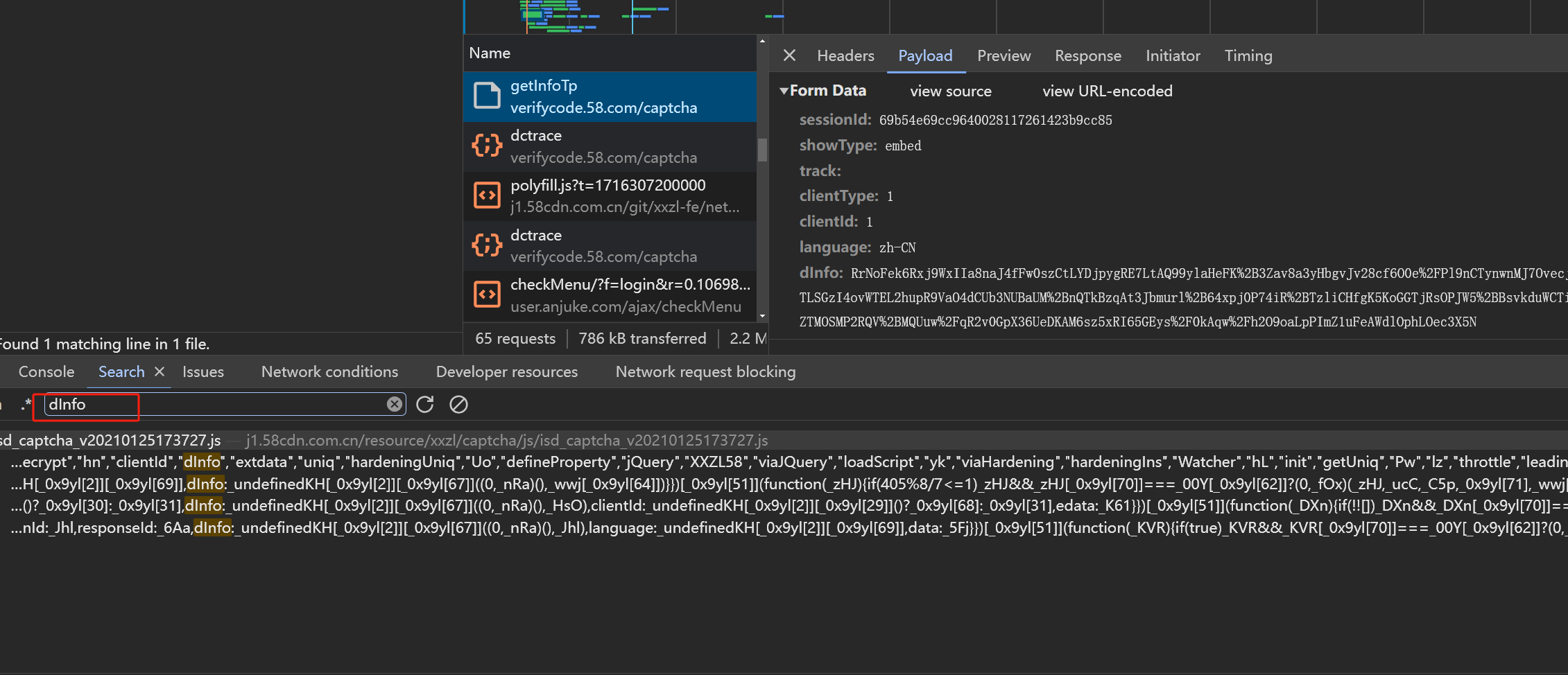This screenshot has height=675, width=1568.
Task: Click the sessionId form data value
Action: pos(995,120)
